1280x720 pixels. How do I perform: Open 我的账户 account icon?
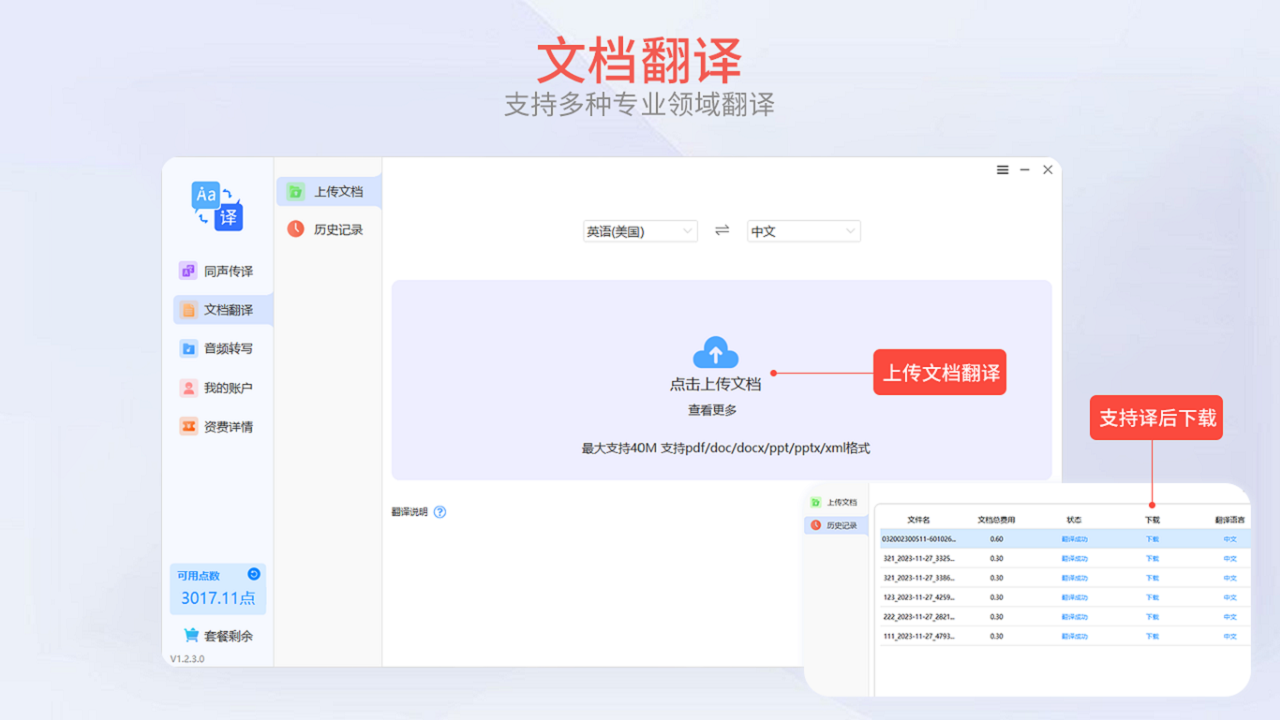click(x=189, y=388)
